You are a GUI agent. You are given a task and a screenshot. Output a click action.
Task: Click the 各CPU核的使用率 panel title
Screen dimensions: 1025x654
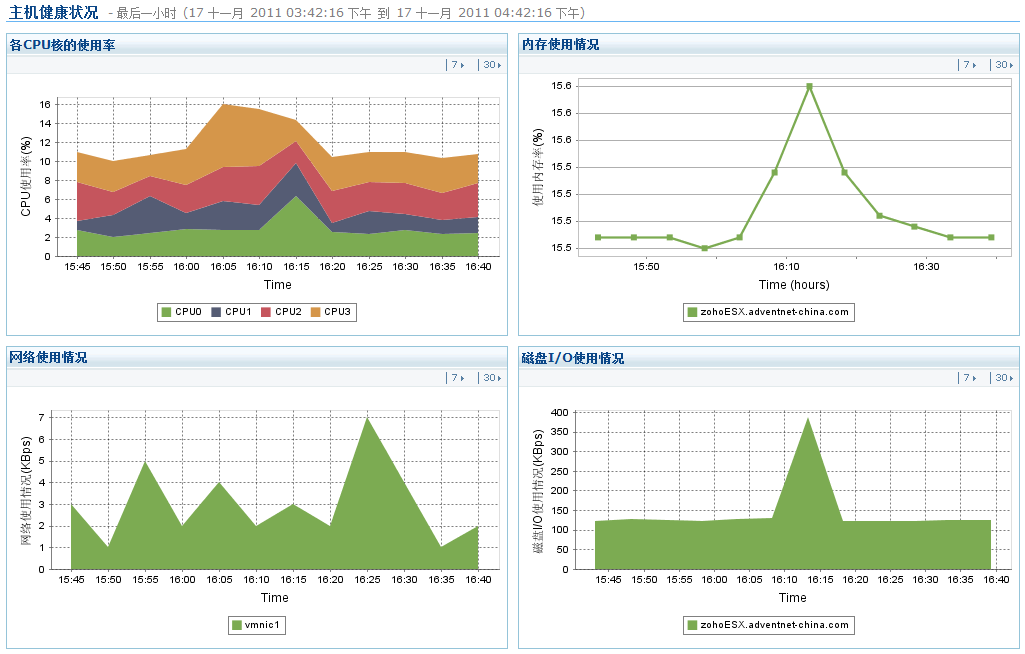[x=62, y=45]
